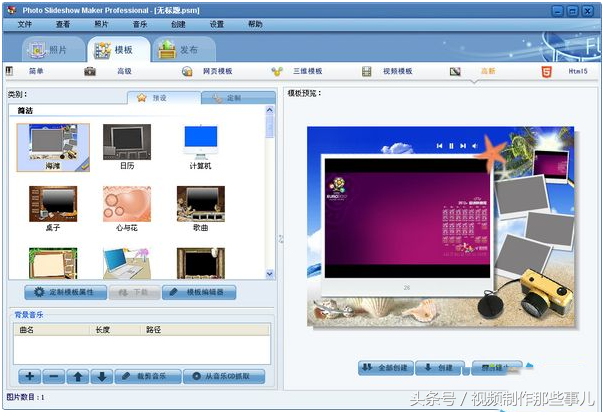This screenshot has width=604, height=412.
Task: Select the laptop-on-desk template thumbnail
Action: tap(127, 263)
